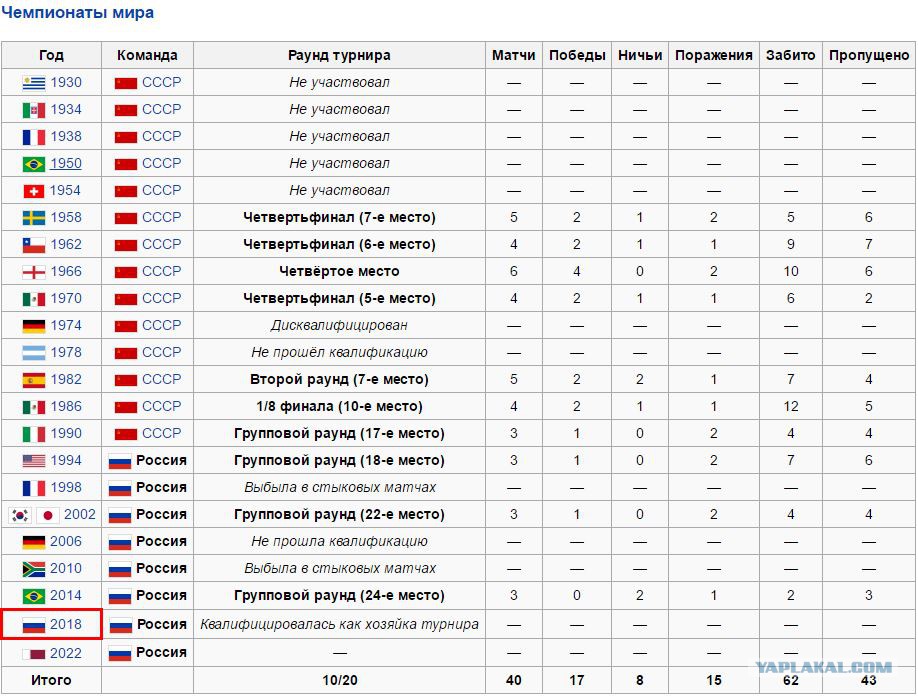The image size is (918, 697).
Task: Click the France flag beside 1998
Action: (33, 488)
